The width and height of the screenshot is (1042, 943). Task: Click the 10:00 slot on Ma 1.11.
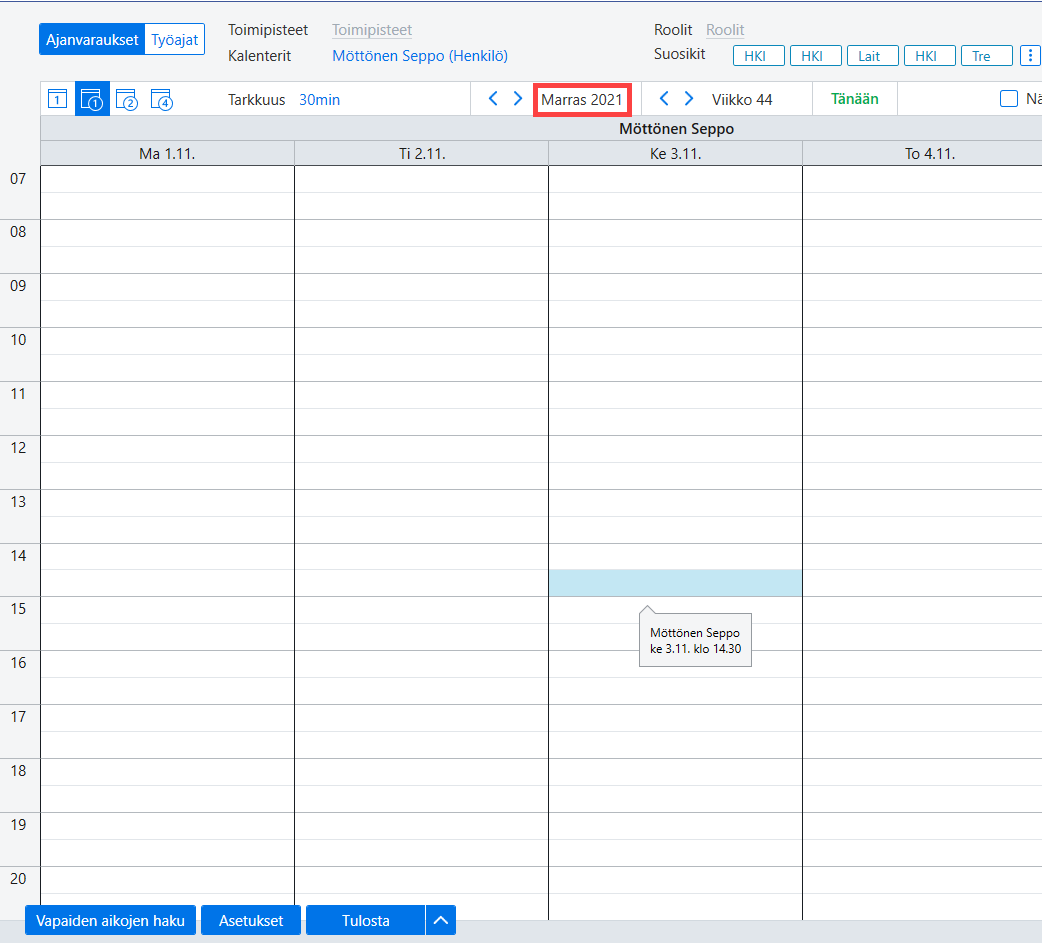tap(167, 341)
